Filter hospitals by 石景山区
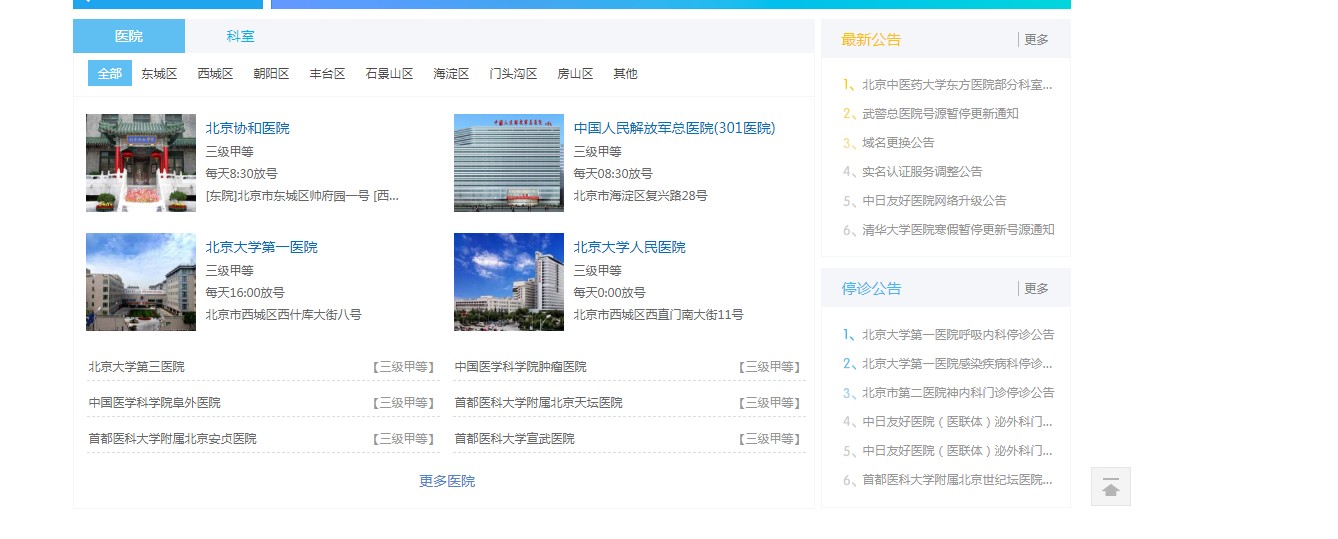The image size is (1338, 539). tap(389, 73)
